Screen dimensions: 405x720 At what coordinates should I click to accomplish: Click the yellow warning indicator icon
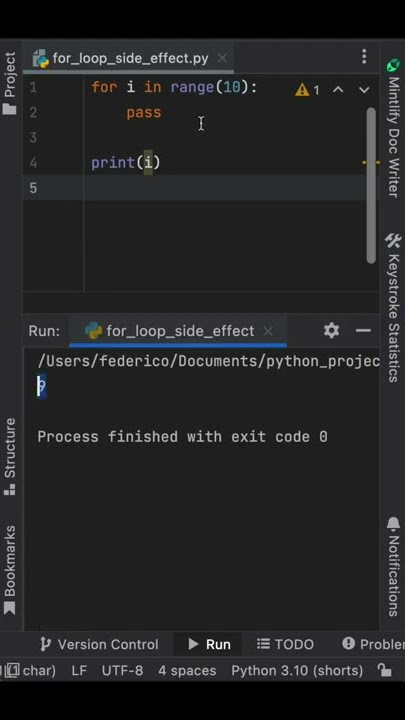[x=302, y=90]
